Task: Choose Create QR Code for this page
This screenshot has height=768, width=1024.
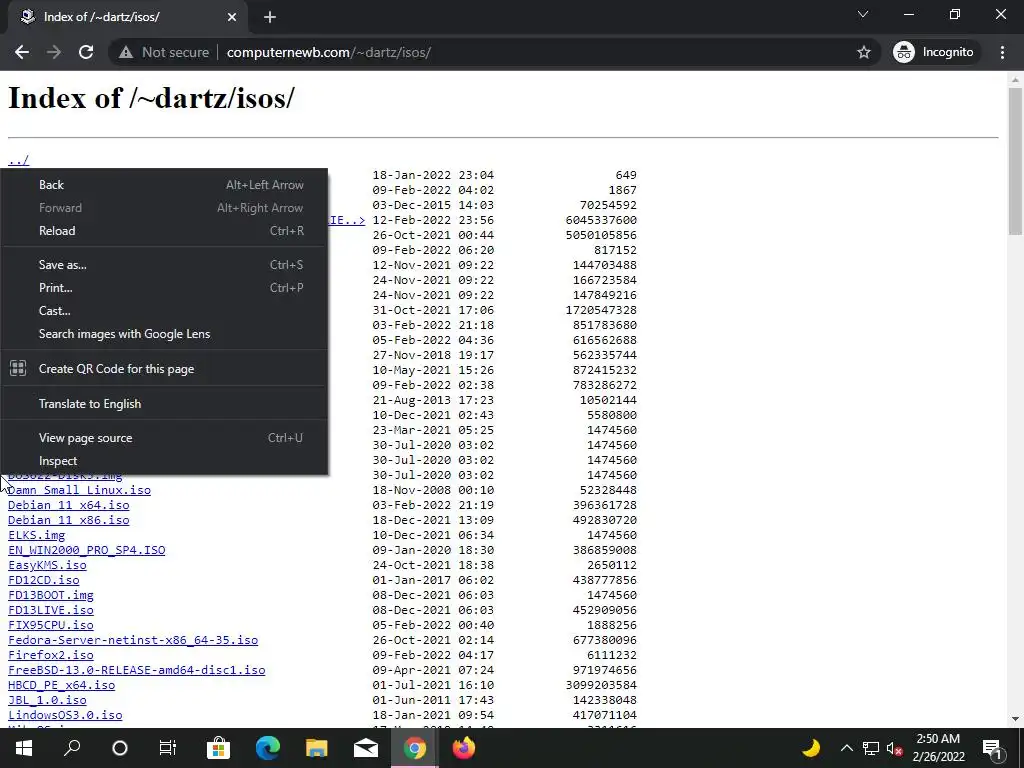Action: coord(164,369)
